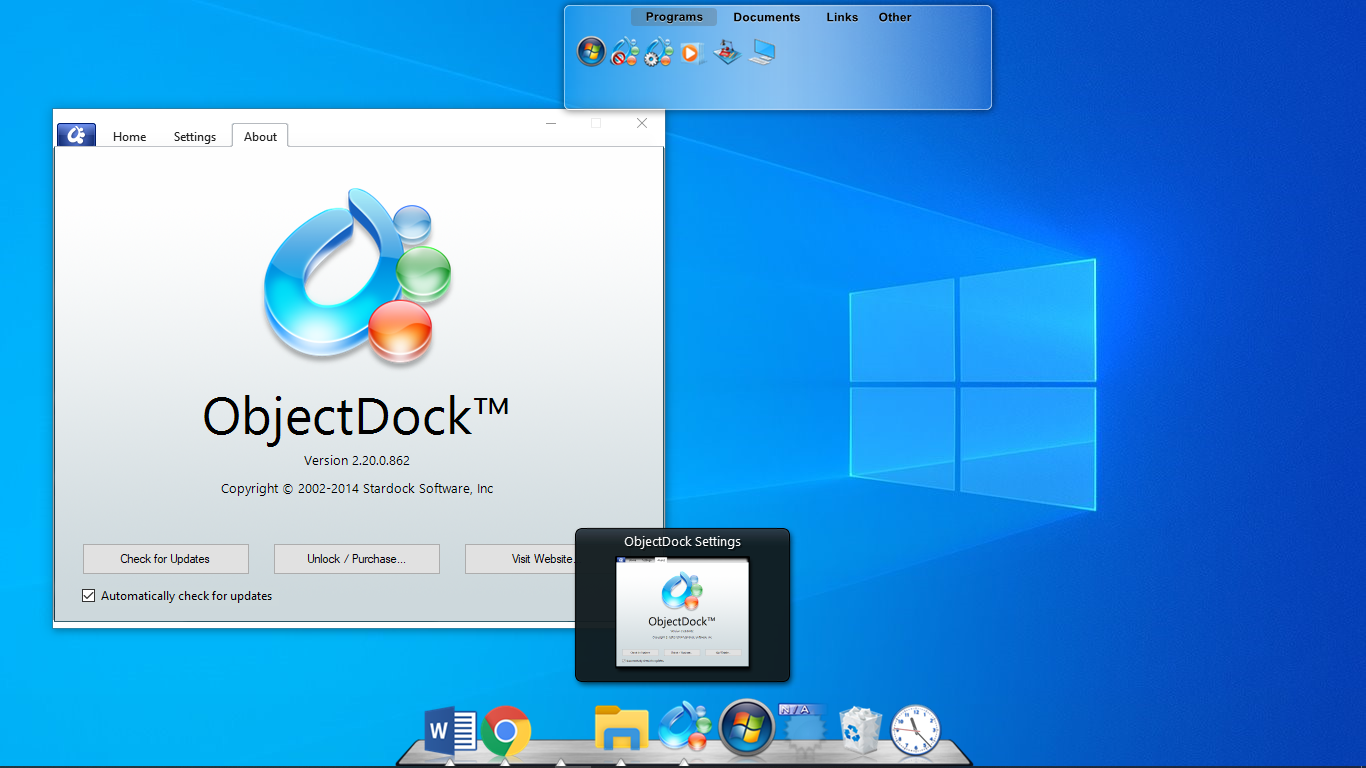Switch to the Documents tab
Image resolution: width=1366 pixels, height=768 pixels.
(766, 17)
